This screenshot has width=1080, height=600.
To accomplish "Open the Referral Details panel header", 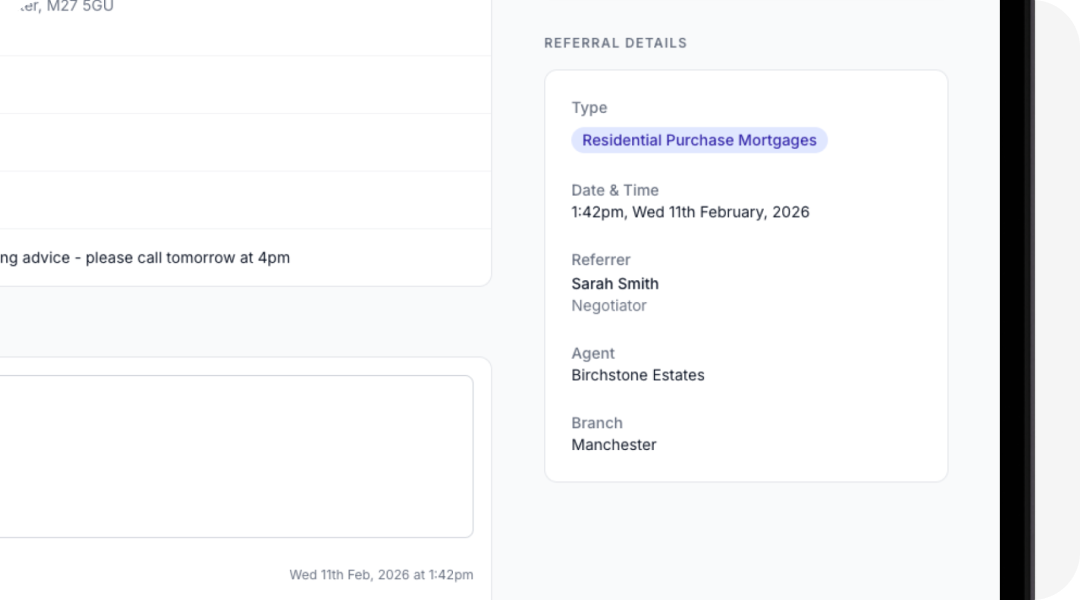I will pyautogui.click(x=615, y=43).
